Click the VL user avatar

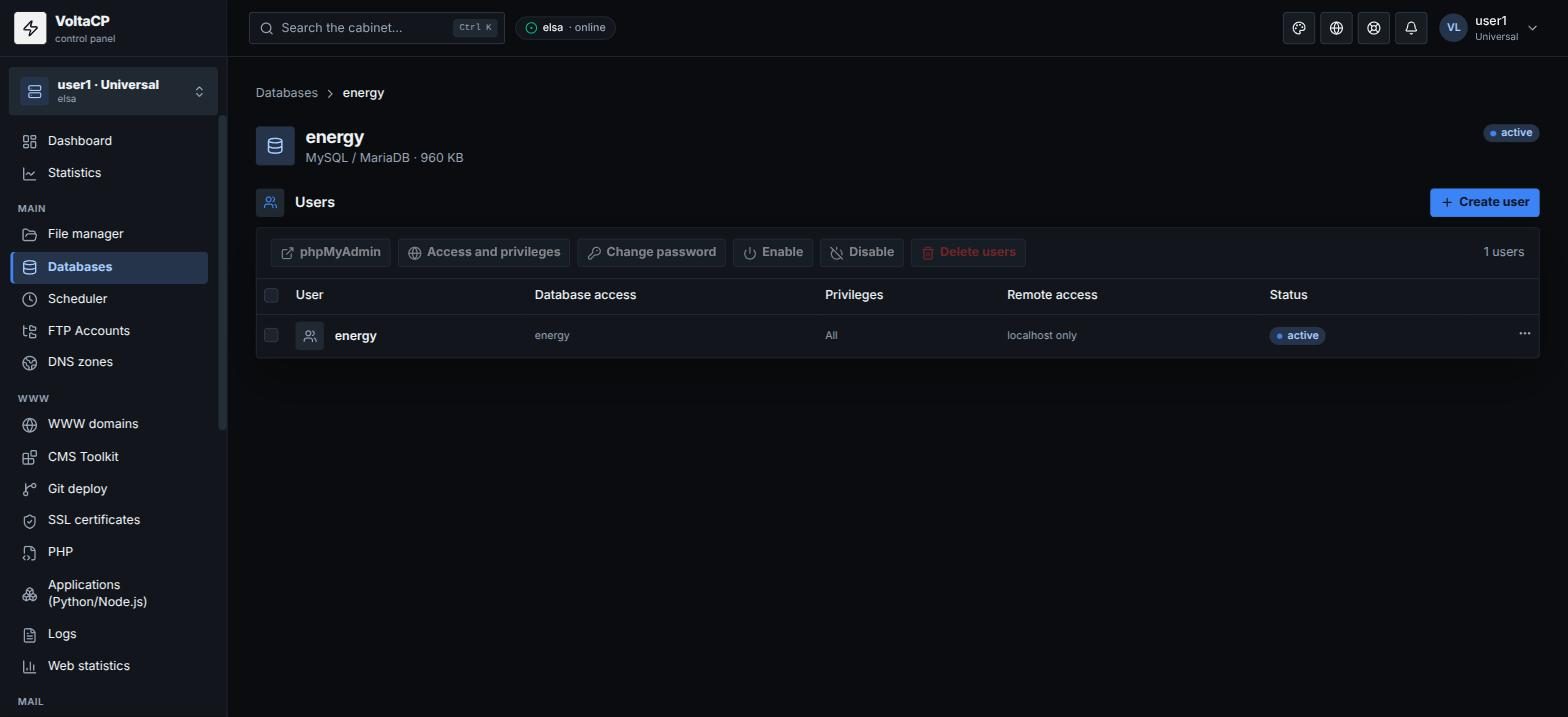point(1453,28)
